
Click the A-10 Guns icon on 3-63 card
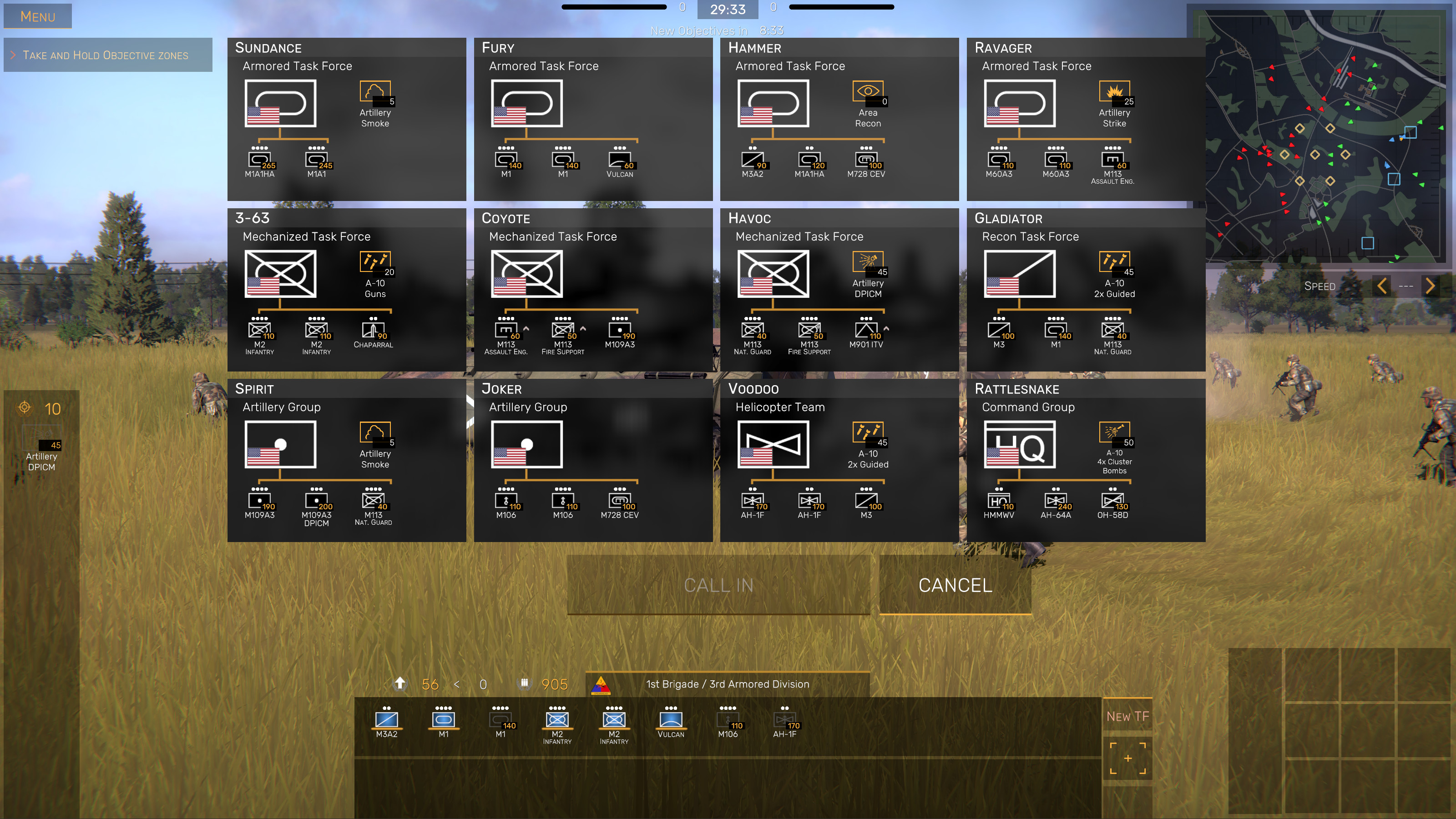[x=375, y=261]
